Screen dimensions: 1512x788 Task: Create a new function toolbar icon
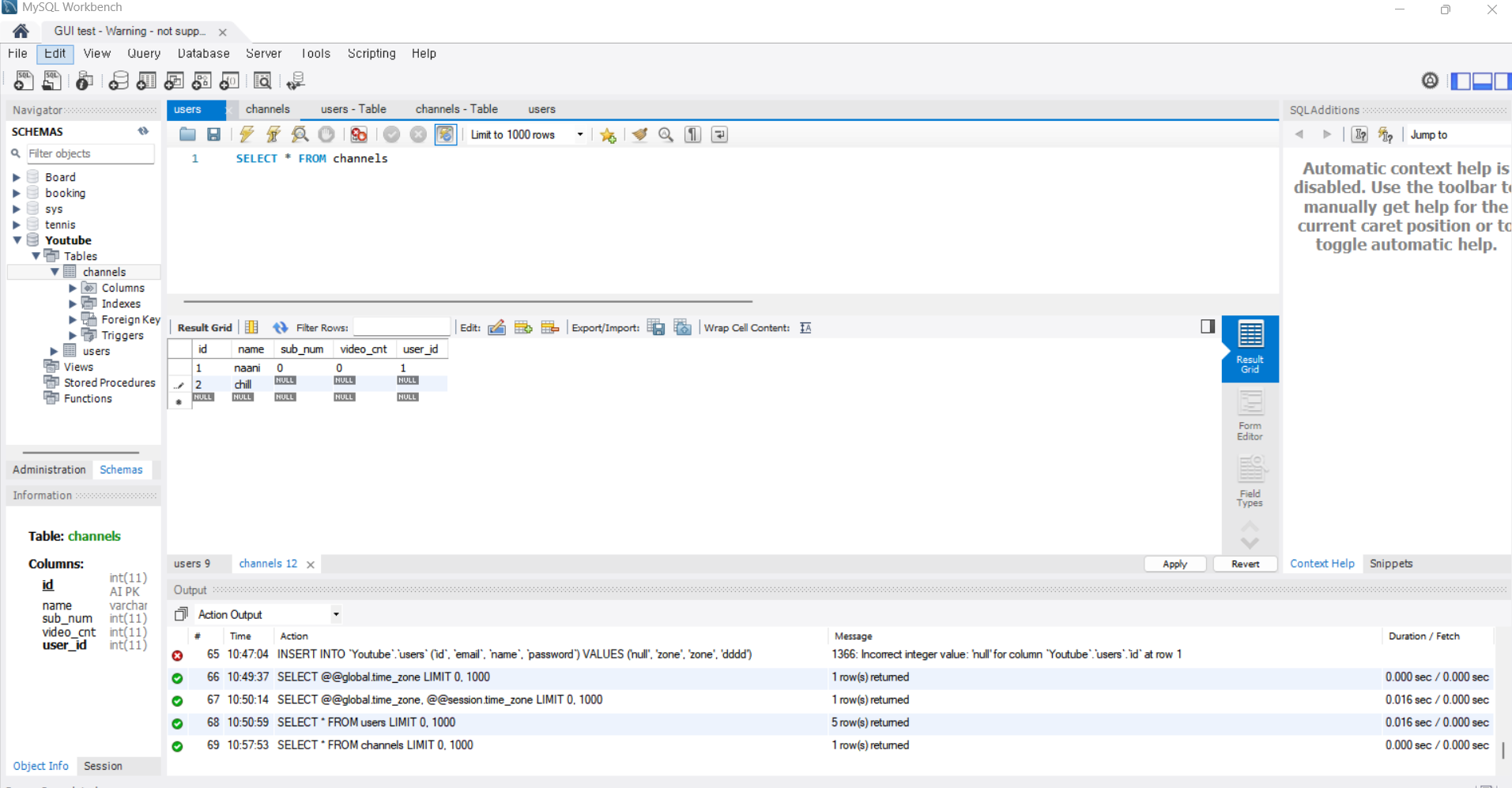[229, 81]
